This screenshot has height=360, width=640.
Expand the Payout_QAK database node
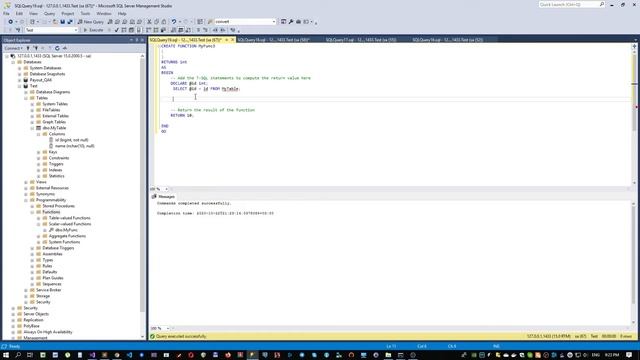(20, 80)
